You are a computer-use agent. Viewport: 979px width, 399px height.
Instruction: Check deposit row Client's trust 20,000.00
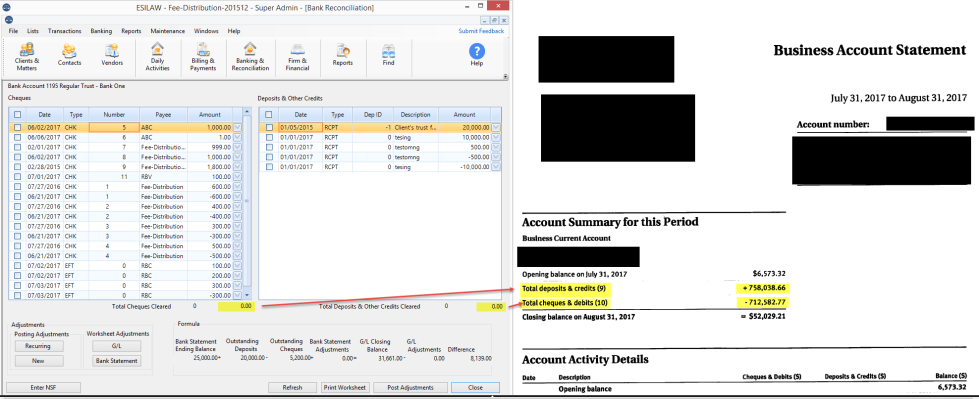tap(268, 127)
